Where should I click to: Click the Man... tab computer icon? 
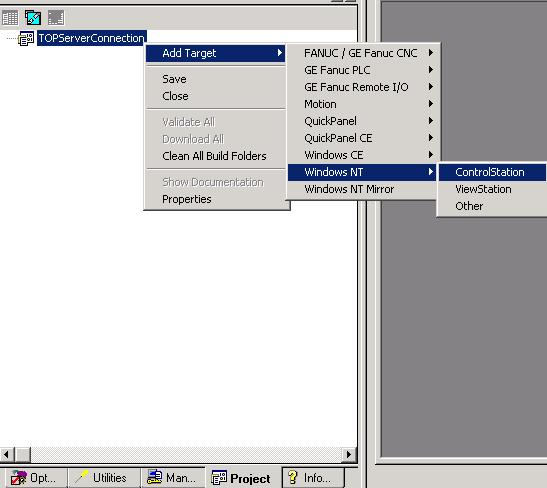pyautogui.click(x=155, y=477)
